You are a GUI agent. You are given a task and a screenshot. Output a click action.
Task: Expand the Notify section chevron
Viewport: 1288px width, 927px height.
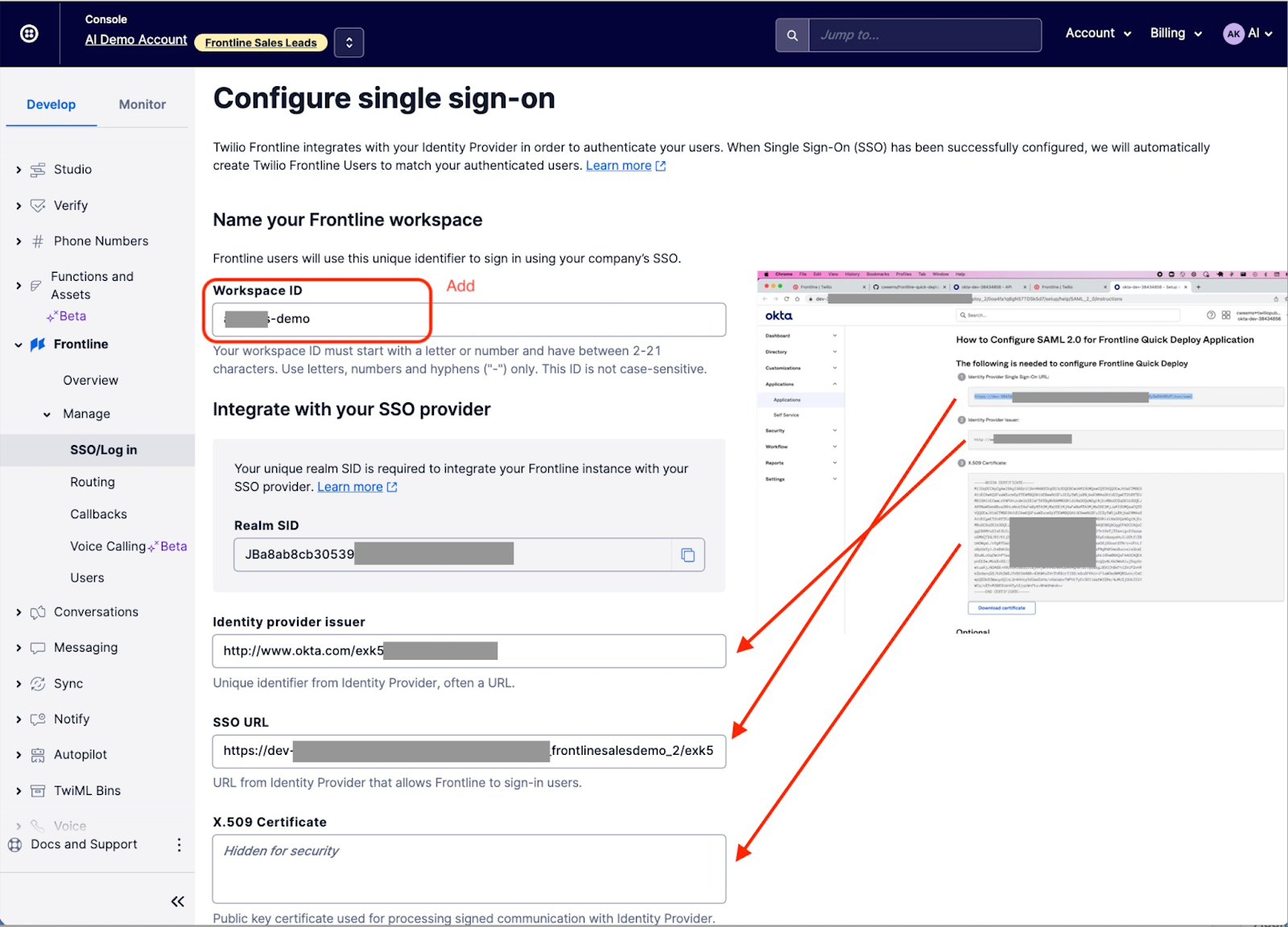tap(19, 719)
